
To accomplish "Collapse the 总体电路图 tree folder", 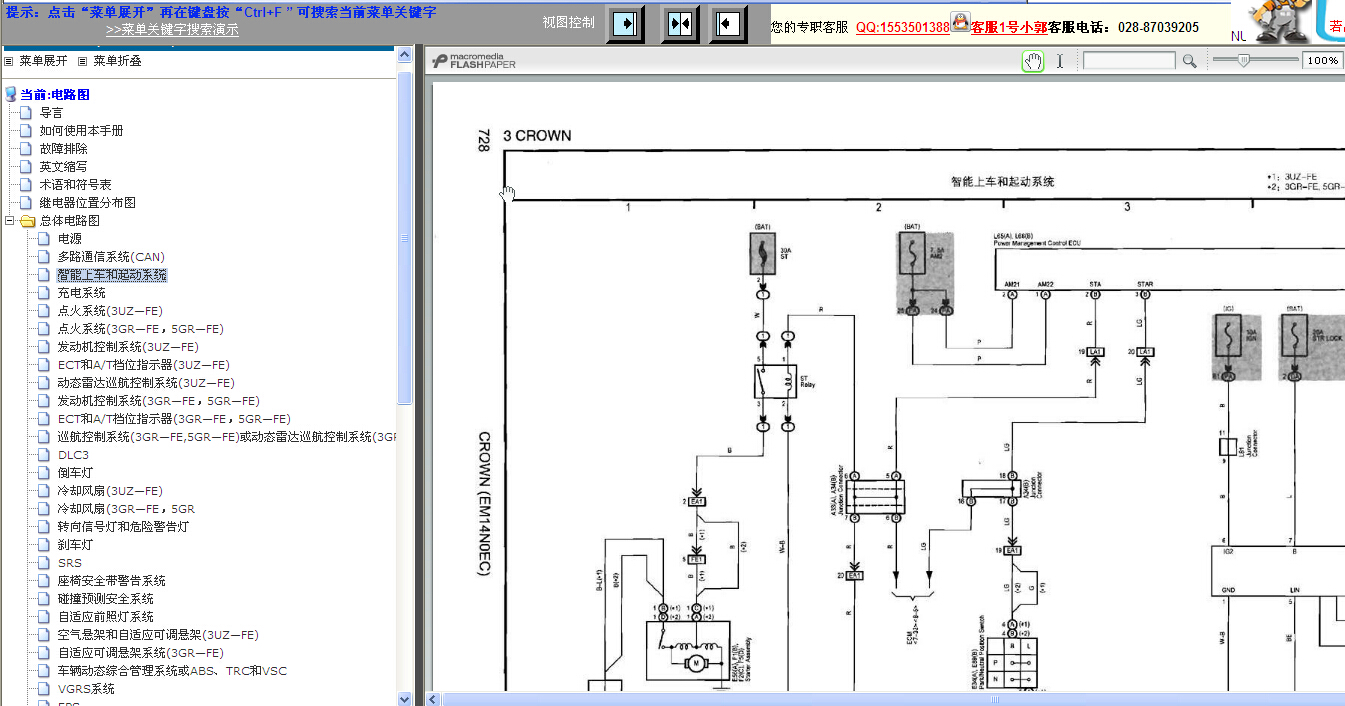I will click(9, 221).
